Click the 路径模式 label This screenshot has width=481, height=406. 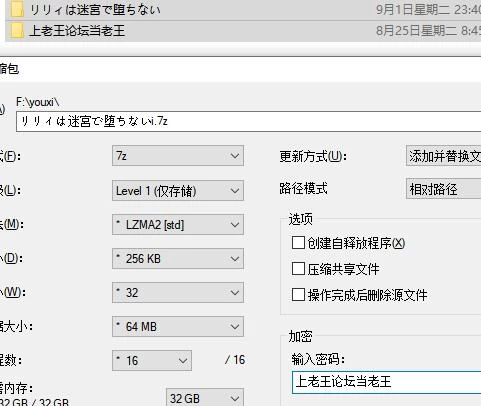303,189
